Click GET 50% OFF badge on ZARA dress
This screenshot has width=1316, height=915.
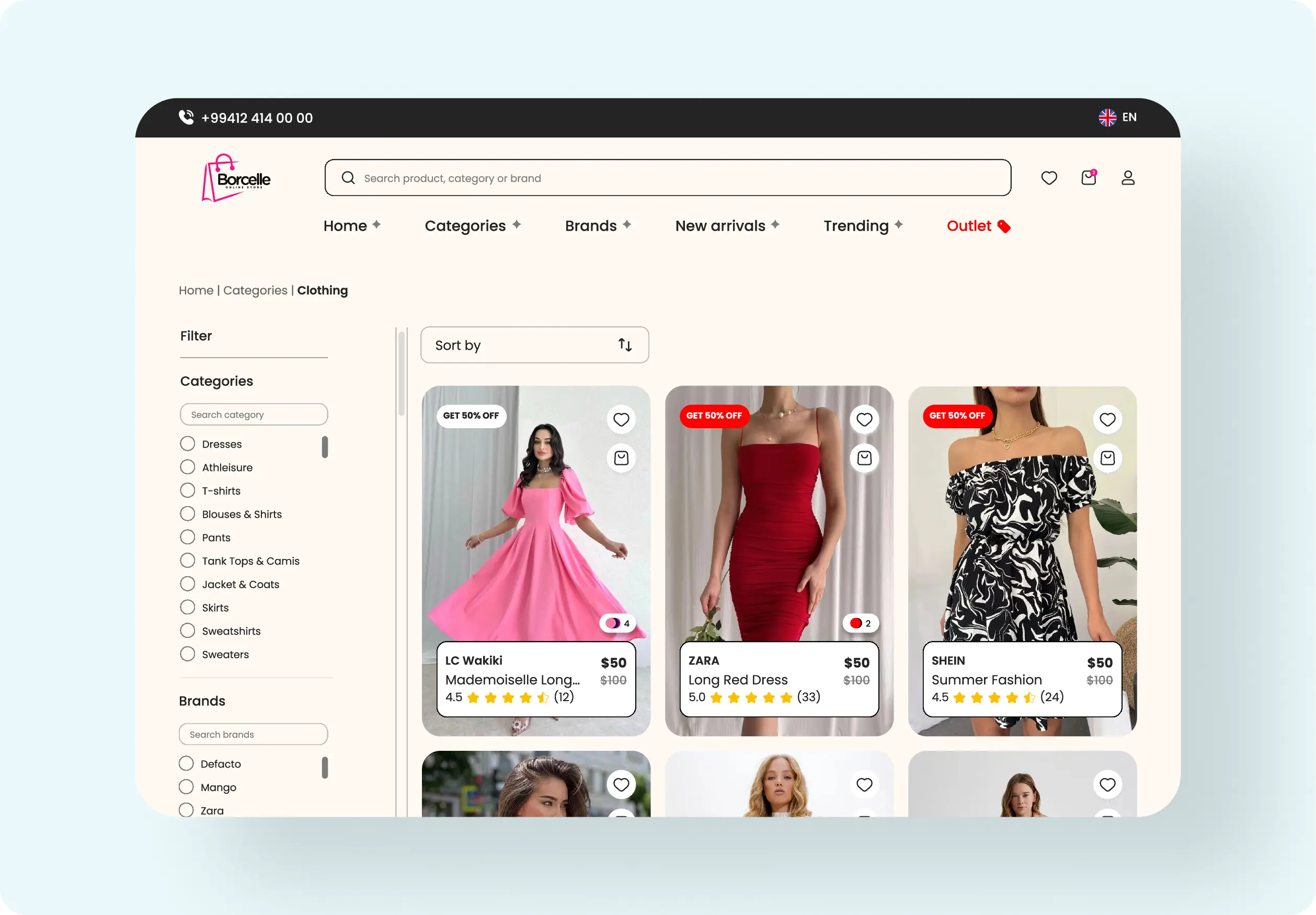tap(714, 415)
